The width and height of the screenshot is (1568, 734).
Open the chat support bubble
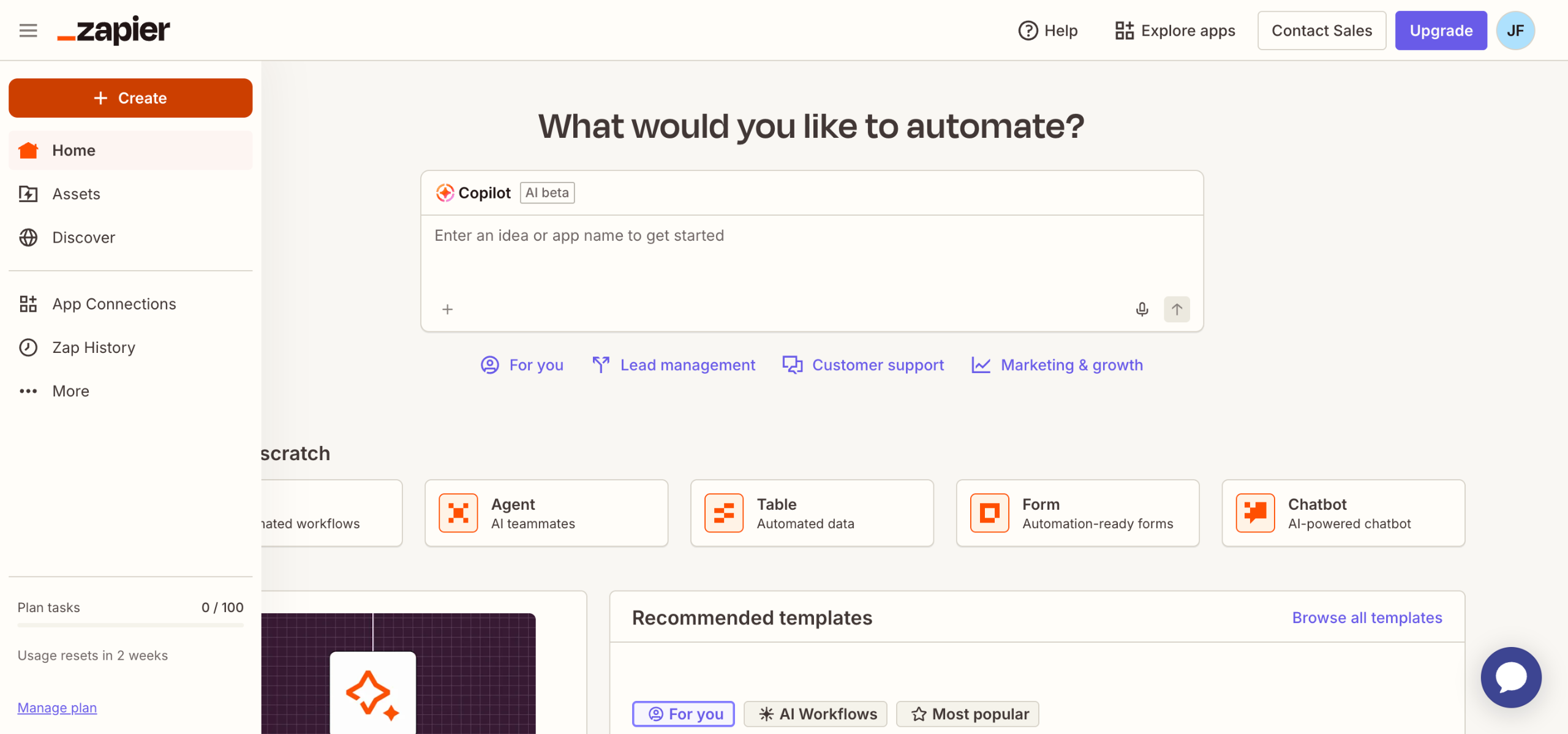pos(1510,677)
